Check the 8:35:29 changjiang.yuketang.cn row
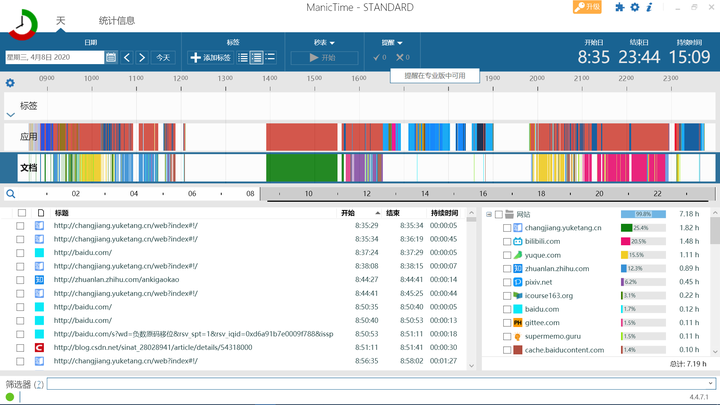This screenshot has width=720, height=405. [20, 226]
